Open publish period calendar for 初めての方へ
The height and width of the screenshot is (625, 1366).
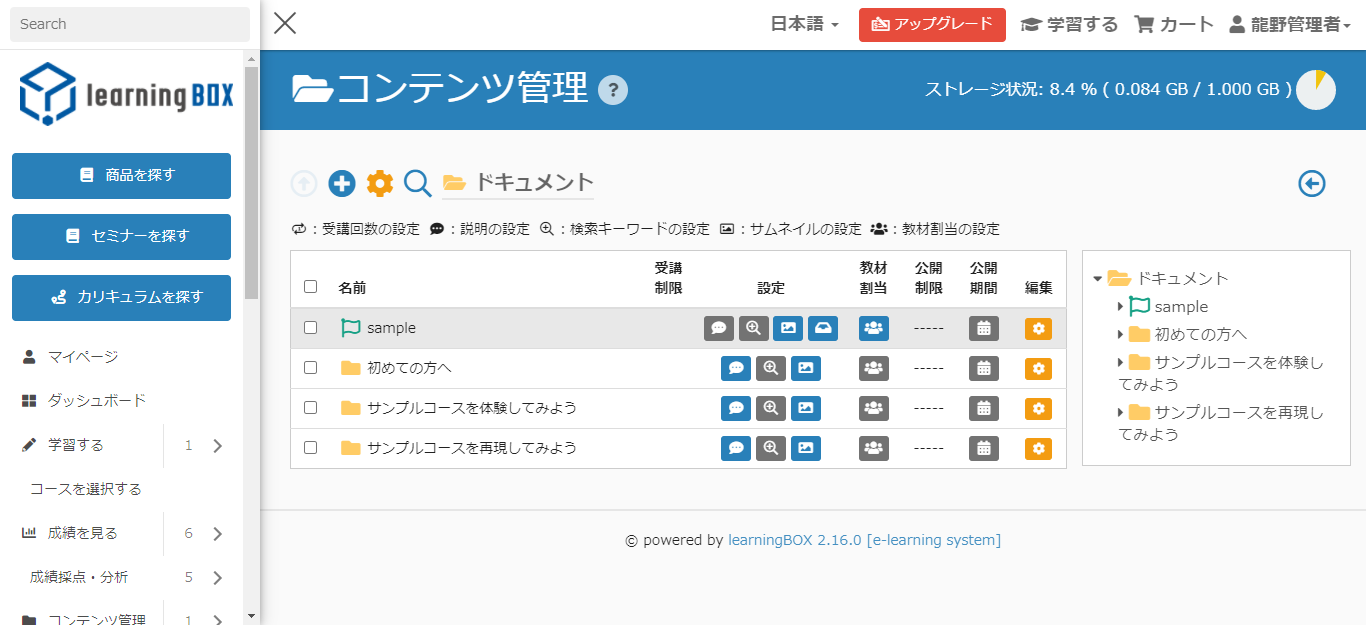(x=983, y=368)
